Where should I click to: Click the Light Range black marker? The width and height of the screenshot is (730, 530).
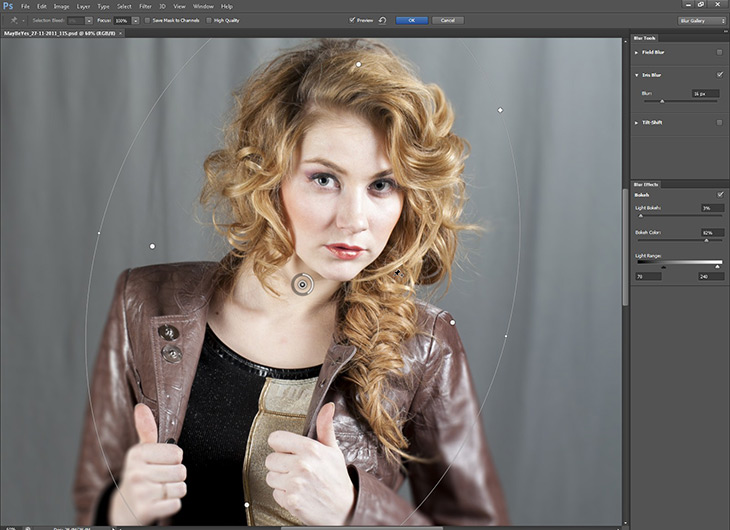point(663,267)
